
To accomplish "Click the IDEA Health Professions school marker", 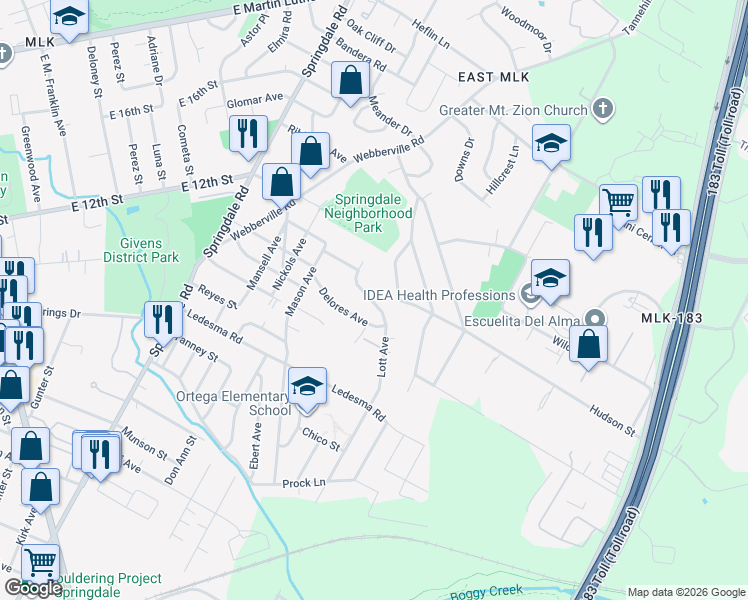I will click(550, 279).
